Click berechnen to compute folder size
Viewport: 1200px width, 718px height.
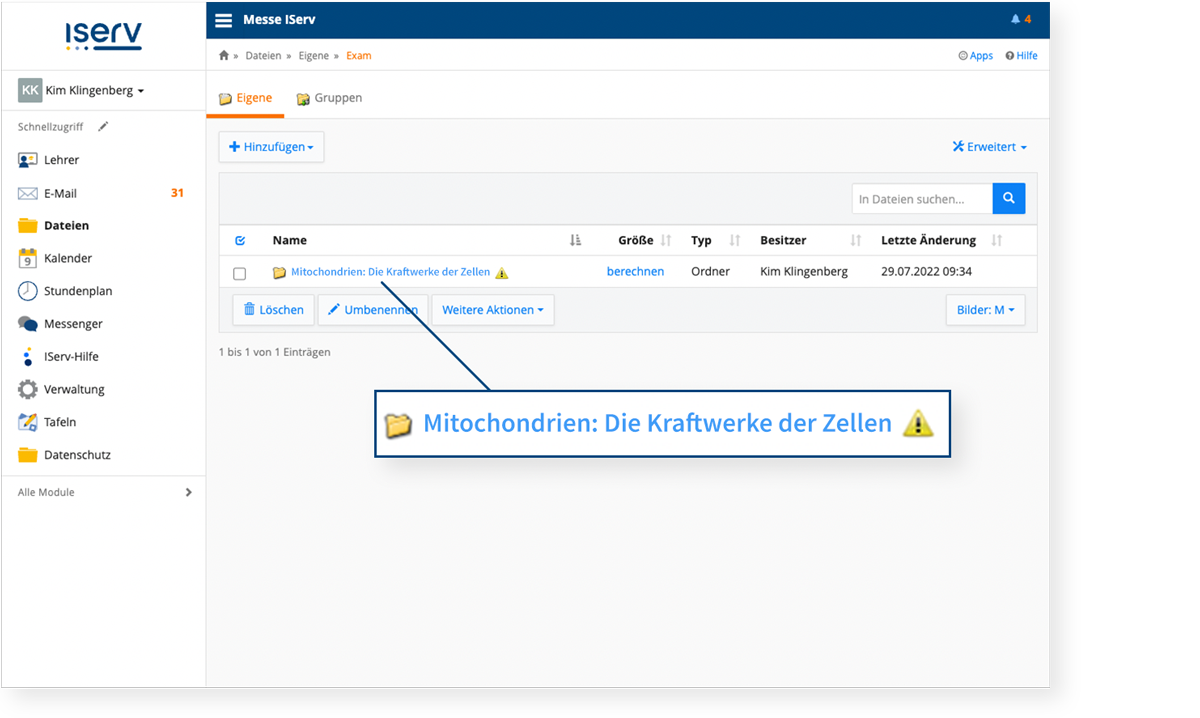tap(635, 272)
